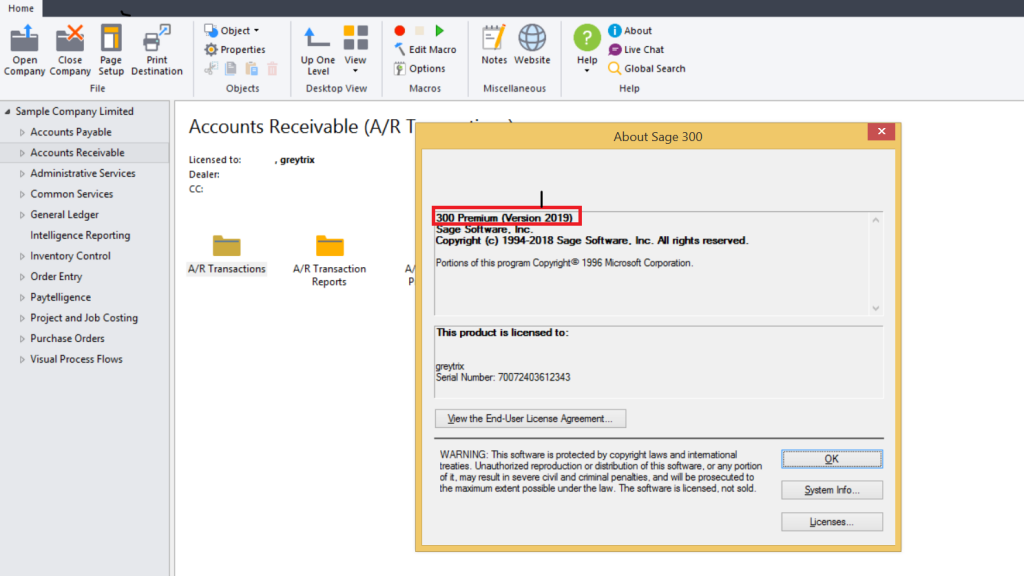Open Global Search
Image resolution: width=1024 pixels, height=576 pixels.
[x=647, y=69]
